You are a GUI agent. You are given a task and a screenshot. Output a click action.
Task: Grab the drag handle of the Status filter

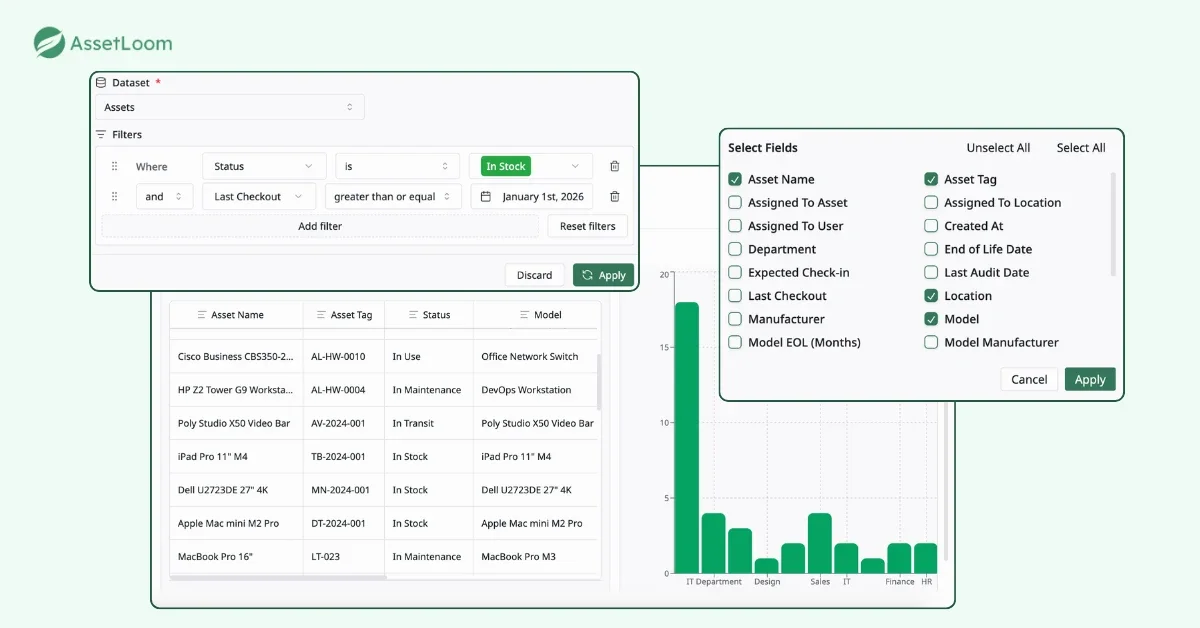click(x=114, y=166)
